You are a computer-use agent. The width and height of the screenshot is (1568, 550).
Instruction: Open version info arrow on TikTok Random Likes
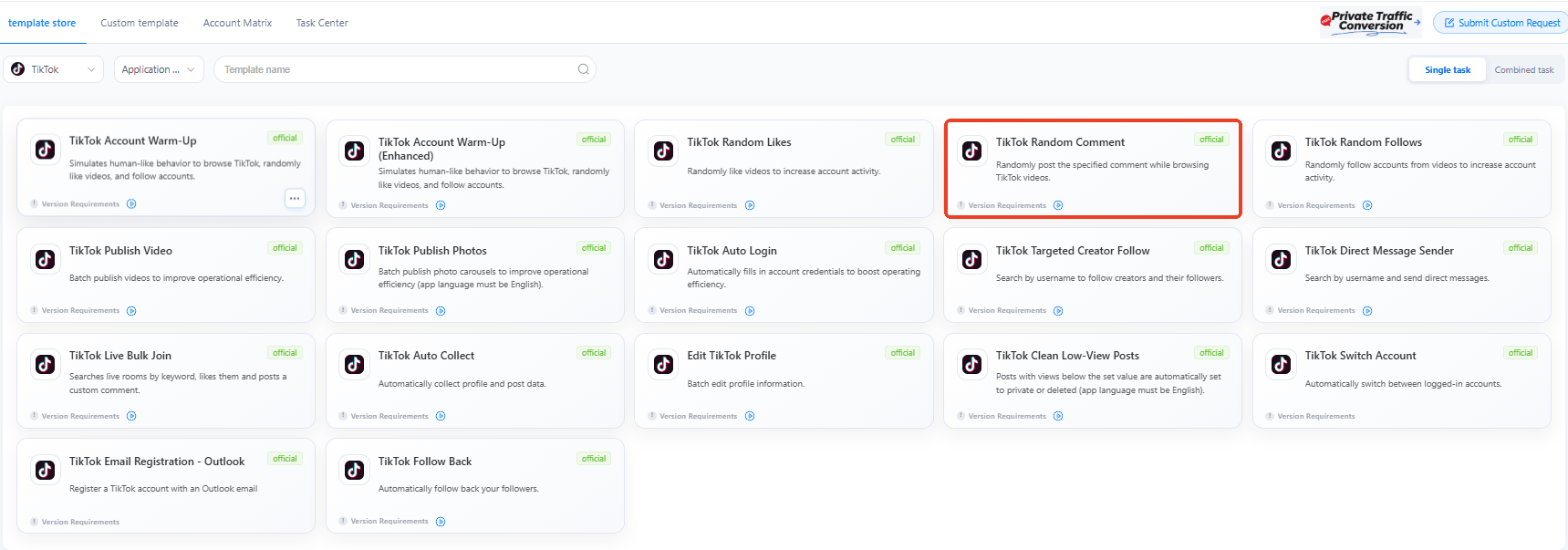[750, 205]
